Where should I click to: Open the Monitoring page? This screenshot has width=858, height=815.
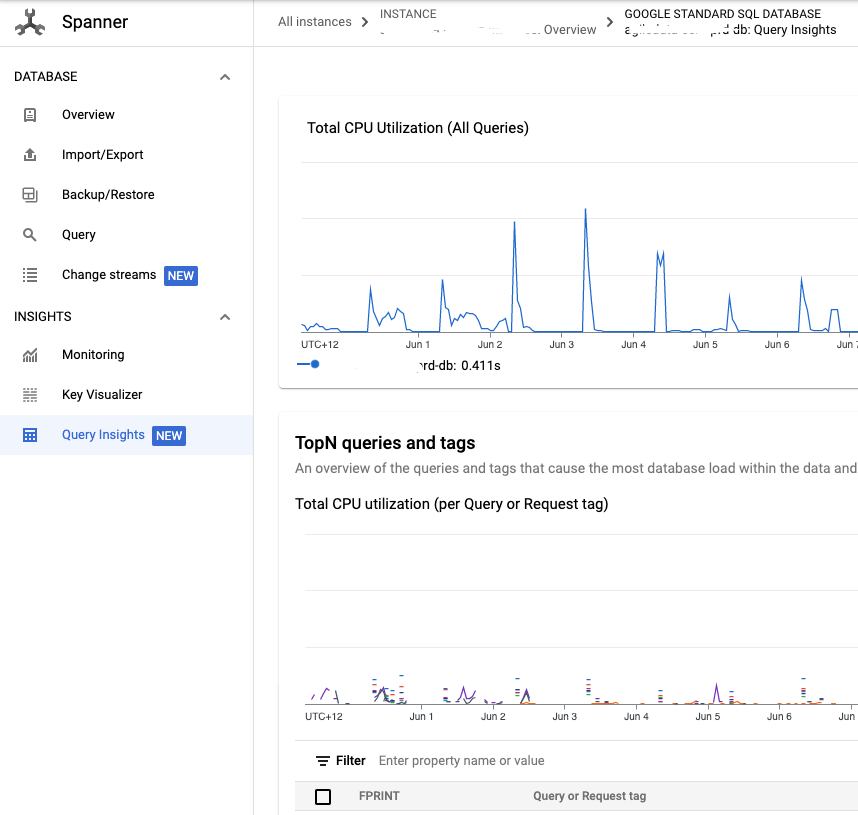point(93,355)
